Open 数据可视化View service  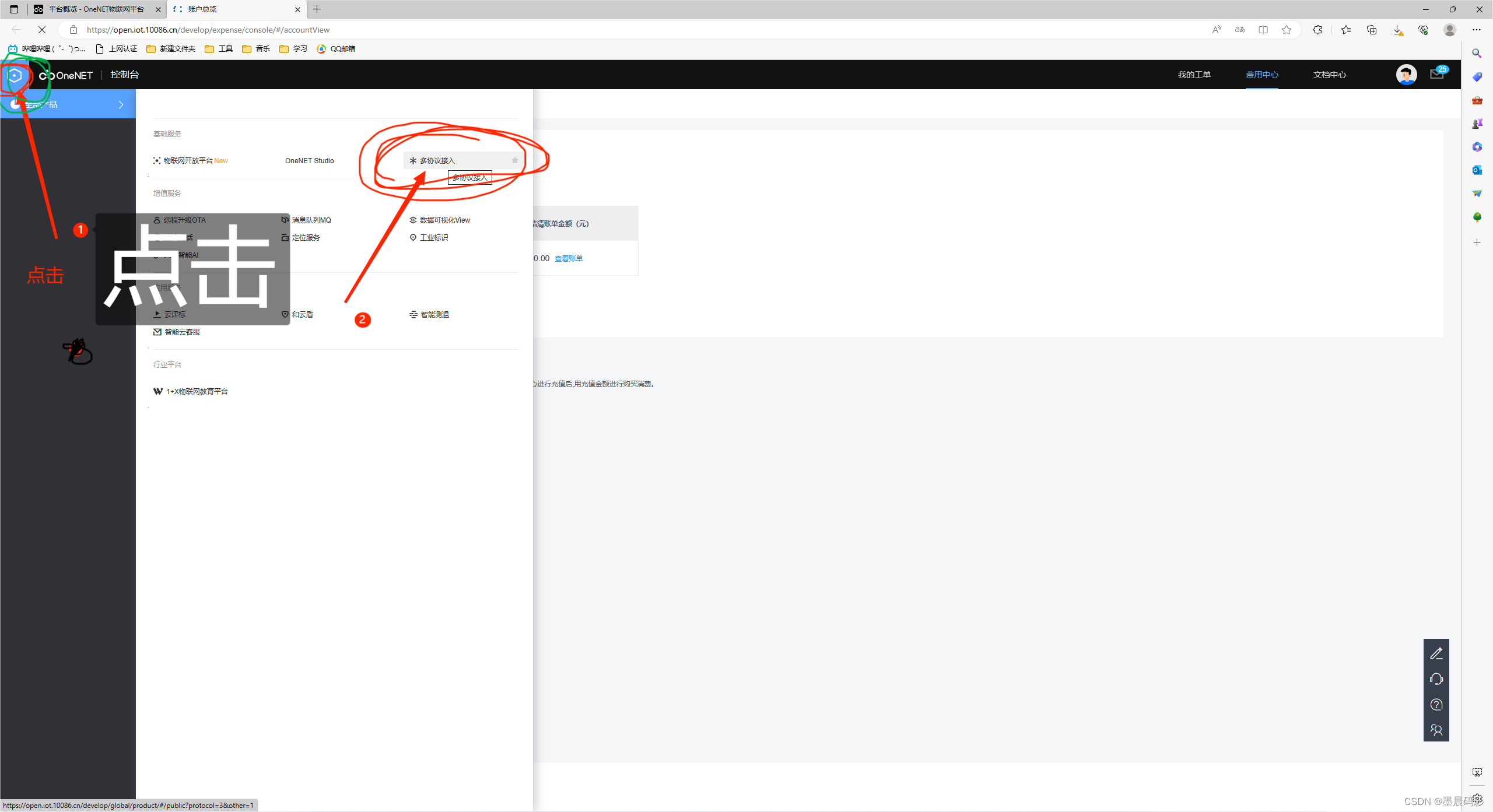point(440,220)
